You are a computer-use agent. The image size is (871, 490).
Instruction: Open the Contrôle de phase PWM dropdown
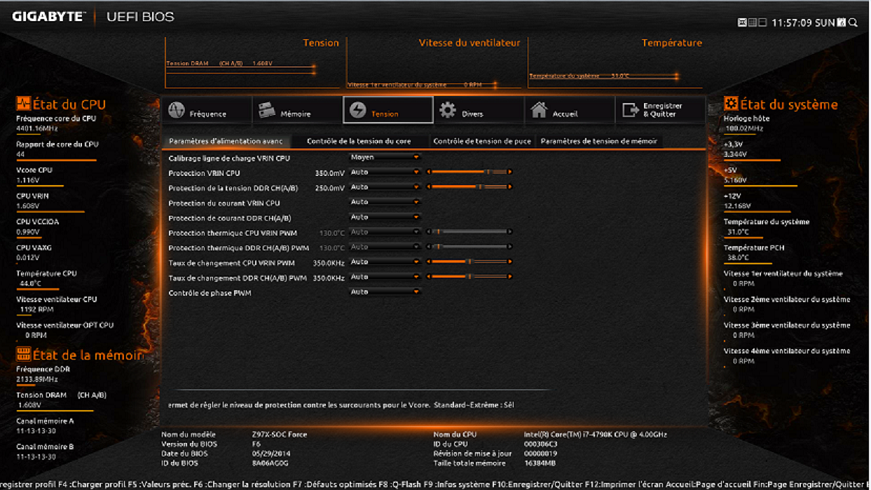tap(384, 292)
